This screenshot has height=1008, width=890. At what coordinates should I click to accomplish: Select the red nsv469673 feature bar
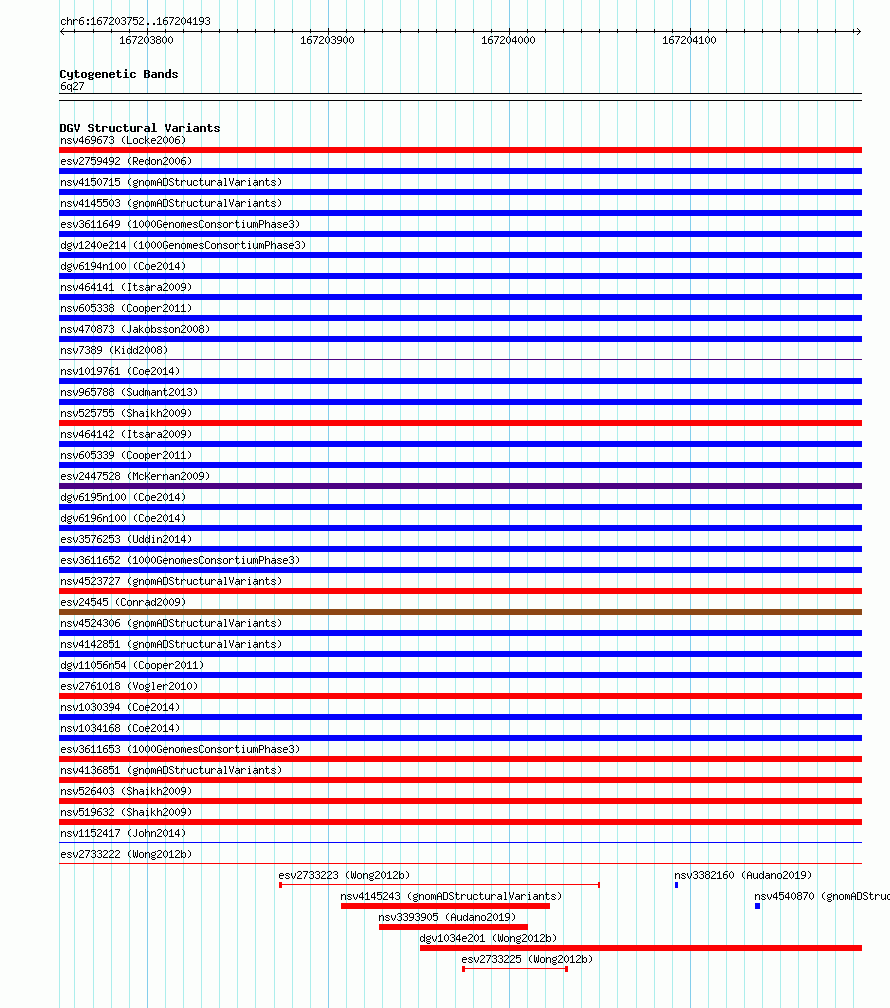pyautogui.click(x=460, y=150)
